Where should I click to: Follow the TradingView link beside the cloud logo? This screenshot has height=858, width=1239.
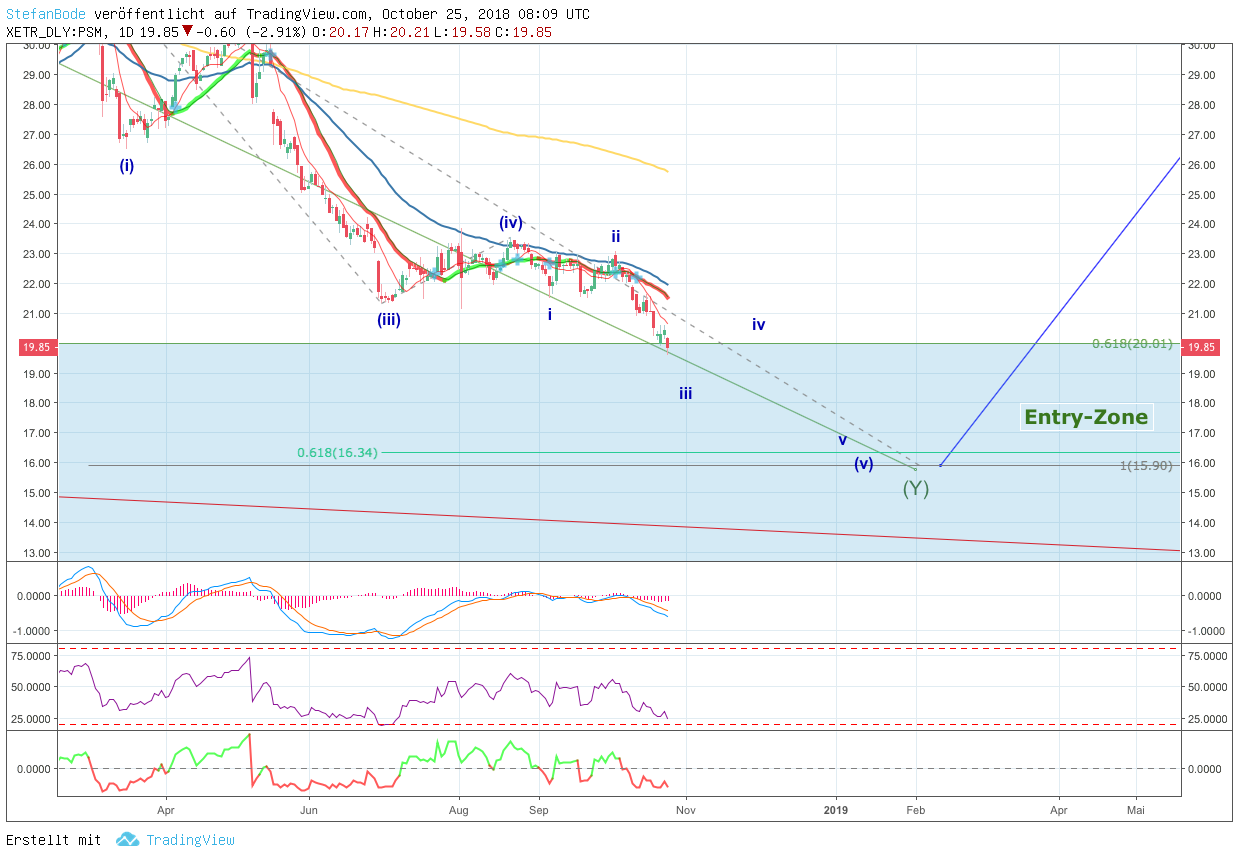tap(190, 840)
